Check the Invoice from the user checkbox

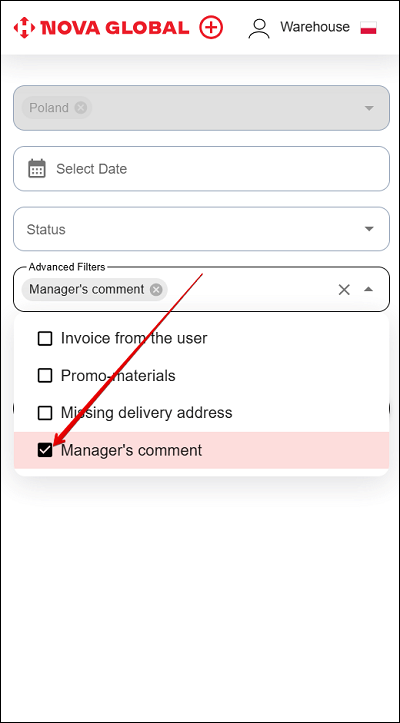coord(45,339)
